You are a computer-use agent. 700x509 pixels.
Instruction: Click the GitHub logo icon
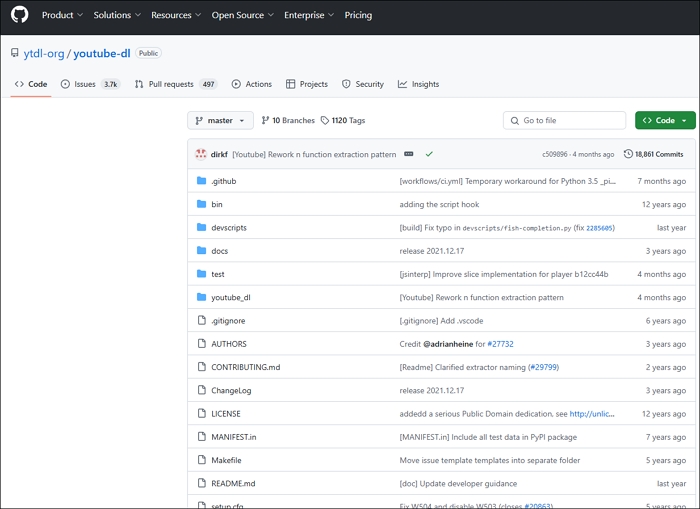click(x=20, y=15)
